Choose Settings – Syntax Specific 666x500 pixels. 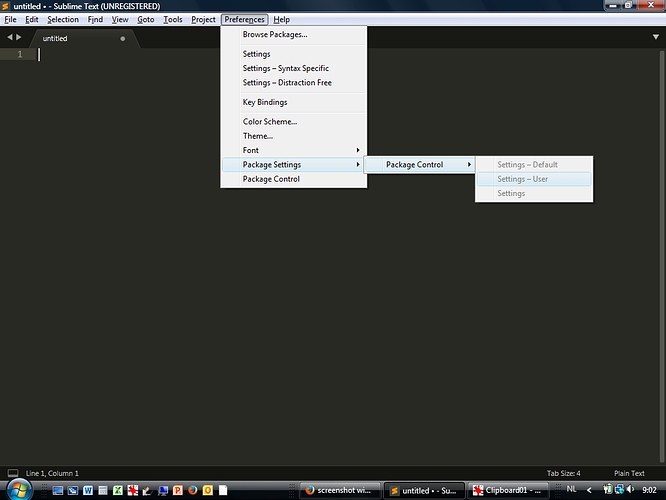(x=294, y=68)
